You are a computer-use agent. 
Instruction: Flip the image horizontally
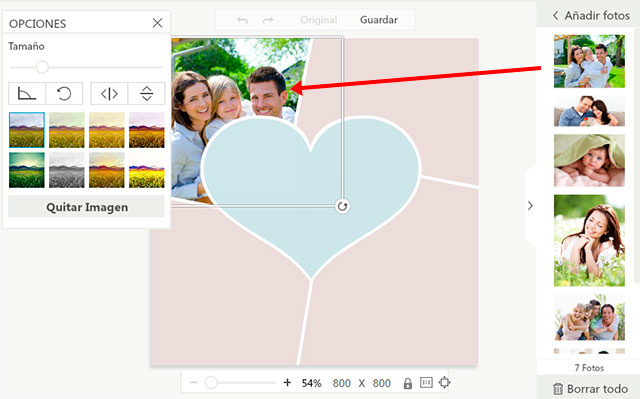(109, 93)
